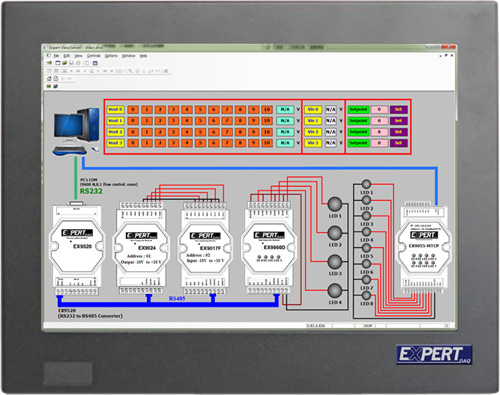Click the save disk icon in the toolbar
The height and width of the screenshot is (395, 500).
pyautogui.click(x=71, y=63)
